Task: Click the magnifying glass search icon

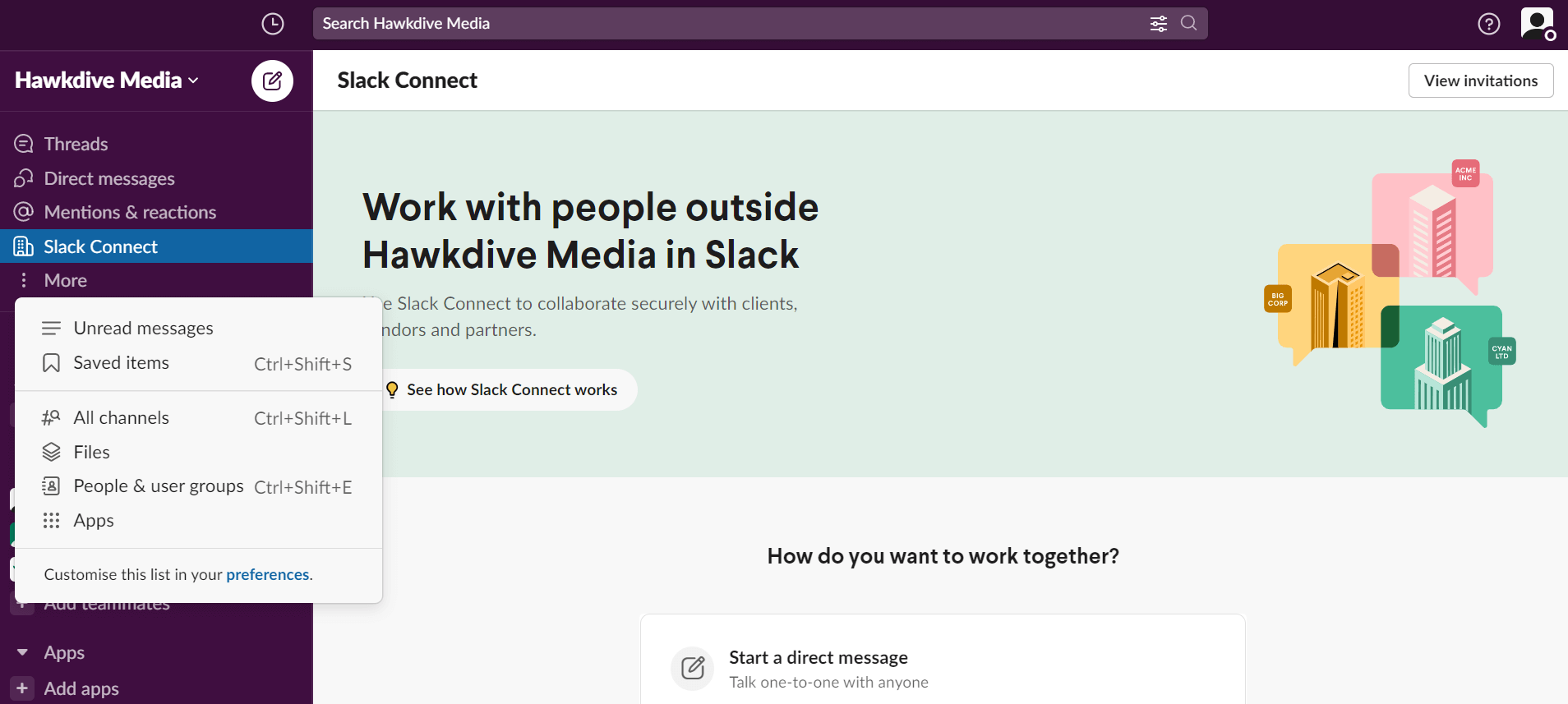Action: click(x=1188, y=23)
